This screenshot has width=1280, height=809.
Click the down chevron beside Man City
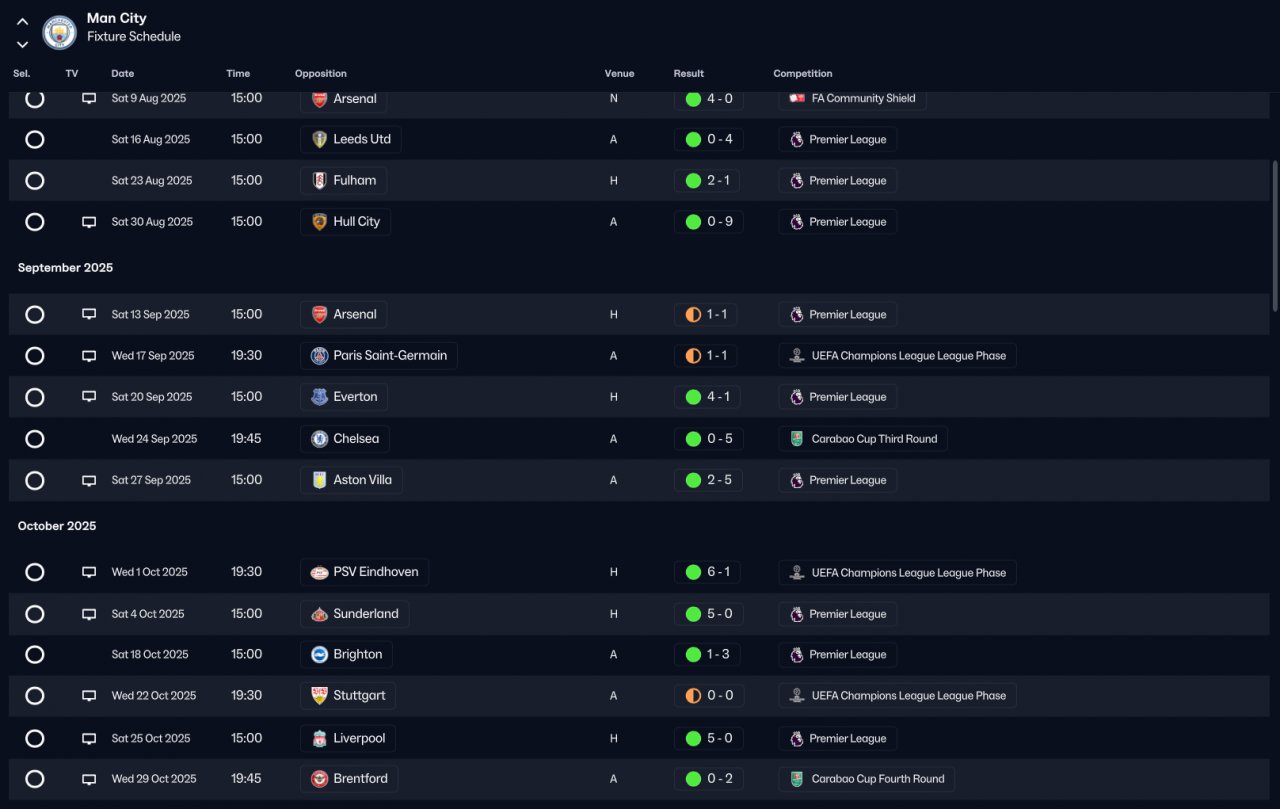coord(22,44)
